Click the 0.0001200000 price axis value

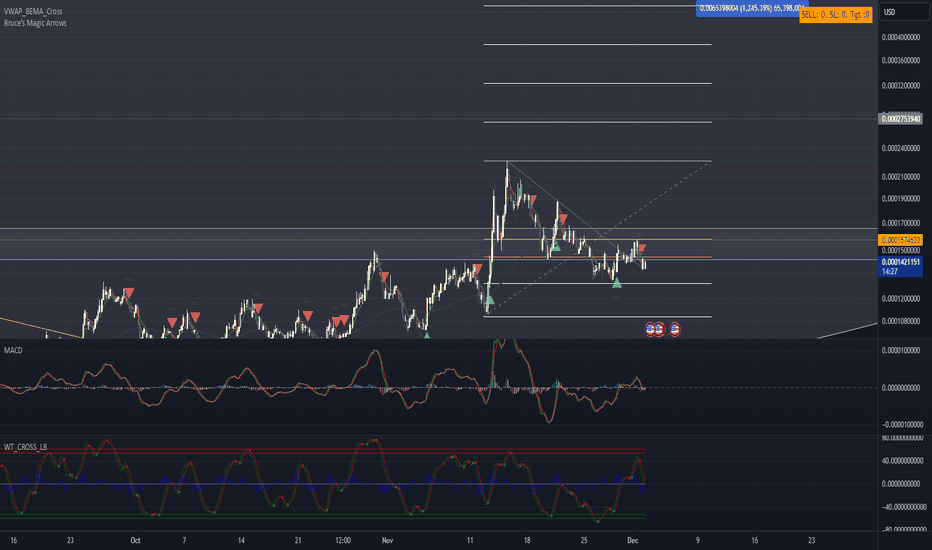(x=901, y=298)
